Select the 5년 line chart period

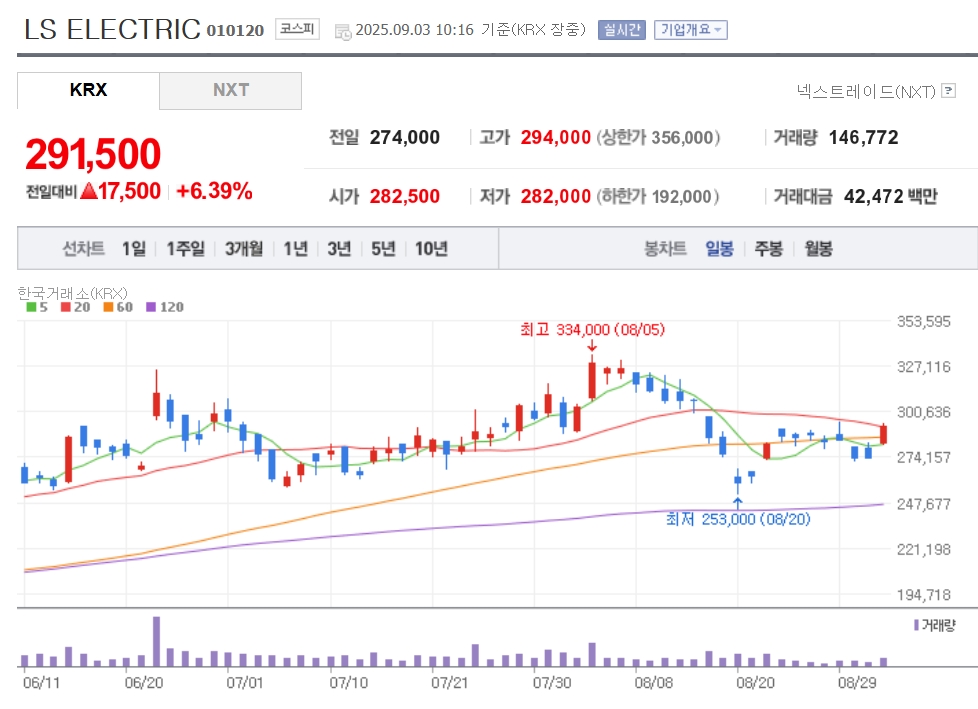[383, 249]
